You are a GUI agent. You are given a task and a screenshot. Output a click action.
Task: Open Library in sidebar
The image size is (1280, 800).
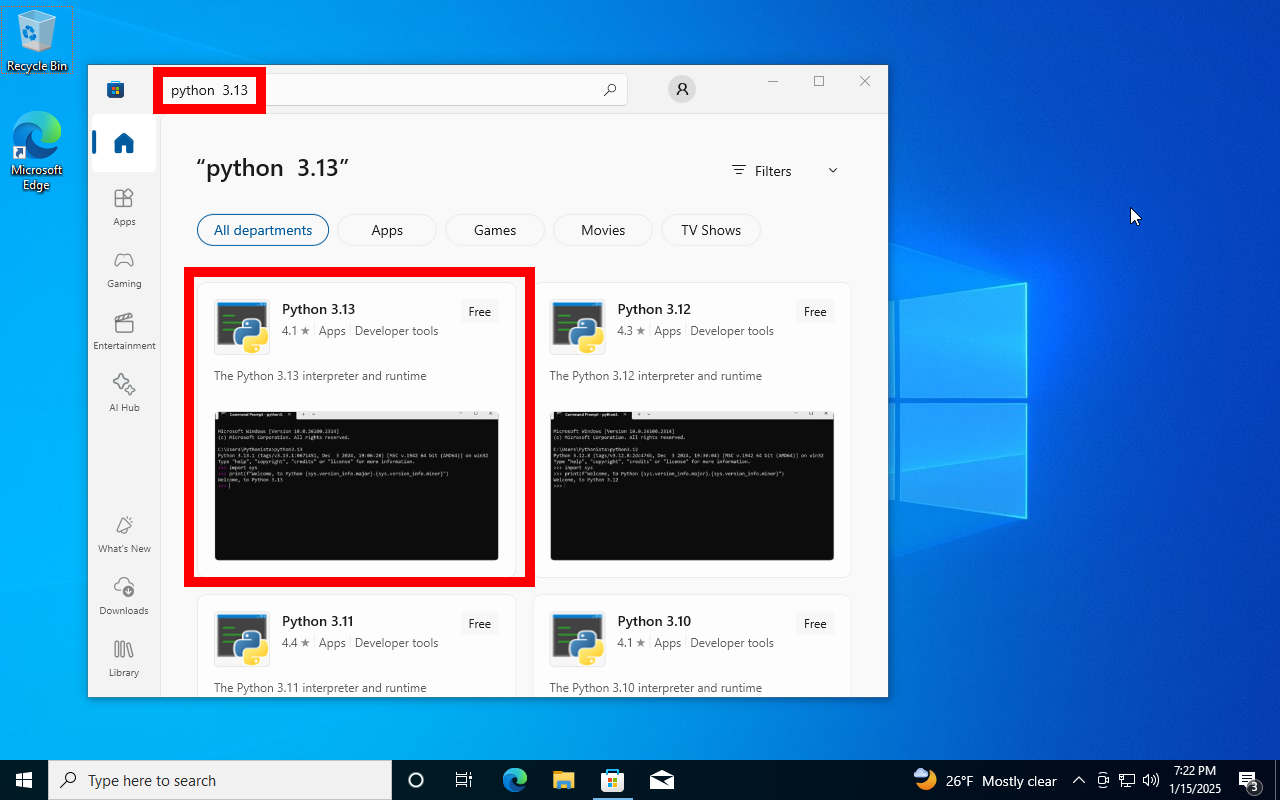point(124,657)
